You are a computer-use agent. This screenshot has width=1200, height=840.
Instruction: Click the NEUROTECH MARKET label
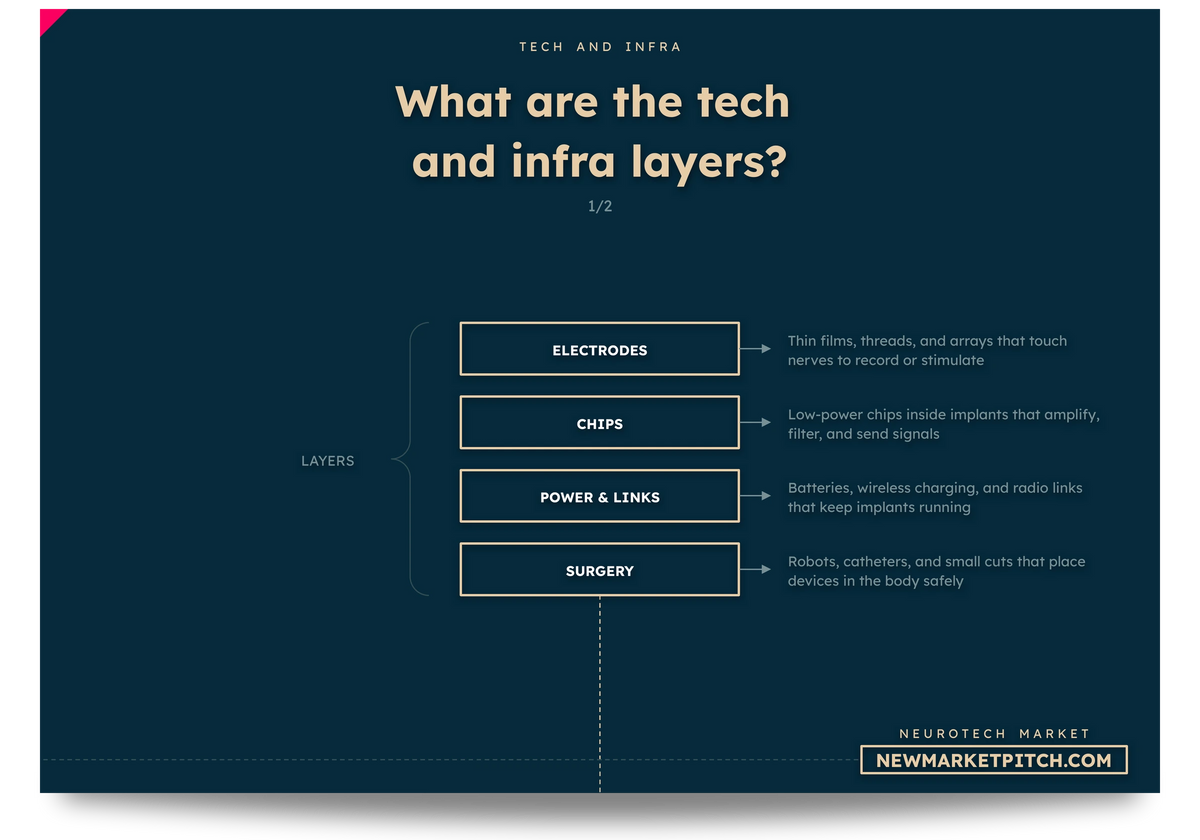(994, 734)
